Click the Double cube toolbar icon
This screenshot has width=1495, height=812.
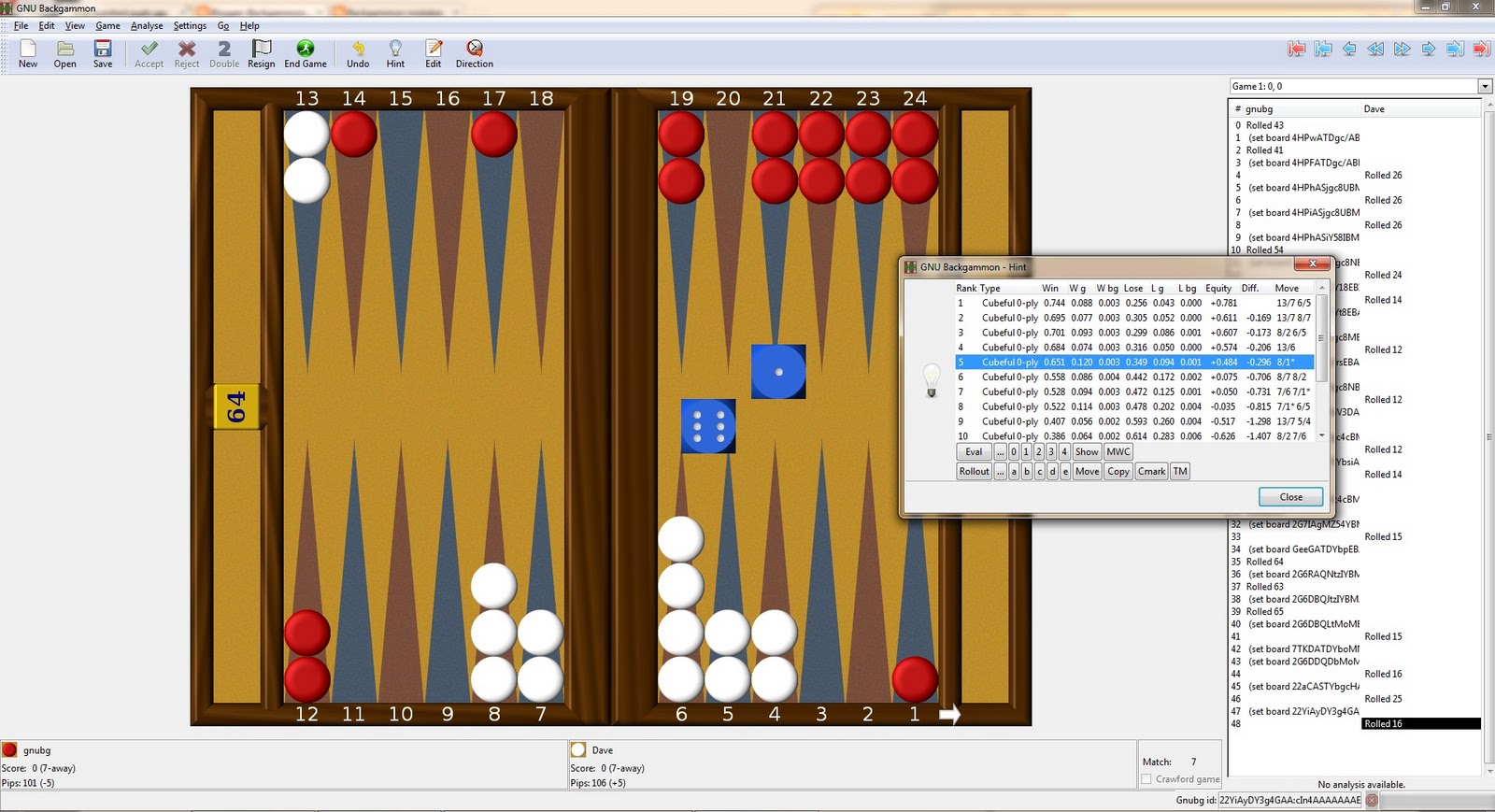[x=224, y=53]
